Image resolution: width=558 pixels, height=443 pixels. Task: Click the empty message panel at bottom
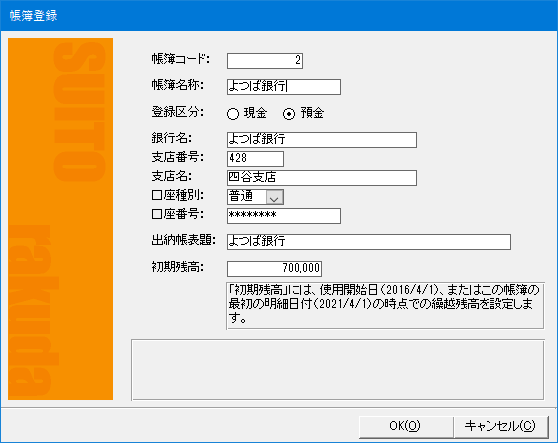(338, 370)
